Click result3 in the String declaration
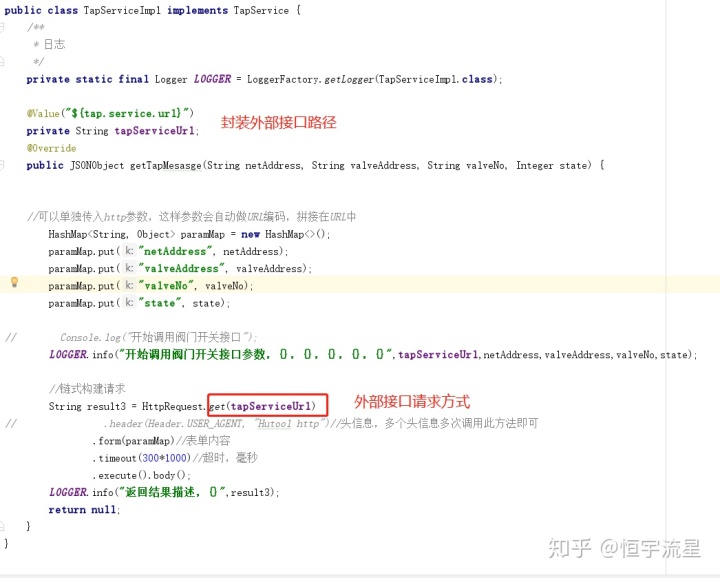This screenshot has height=578, width=720. pyautogui.click(x=107, y=406)
